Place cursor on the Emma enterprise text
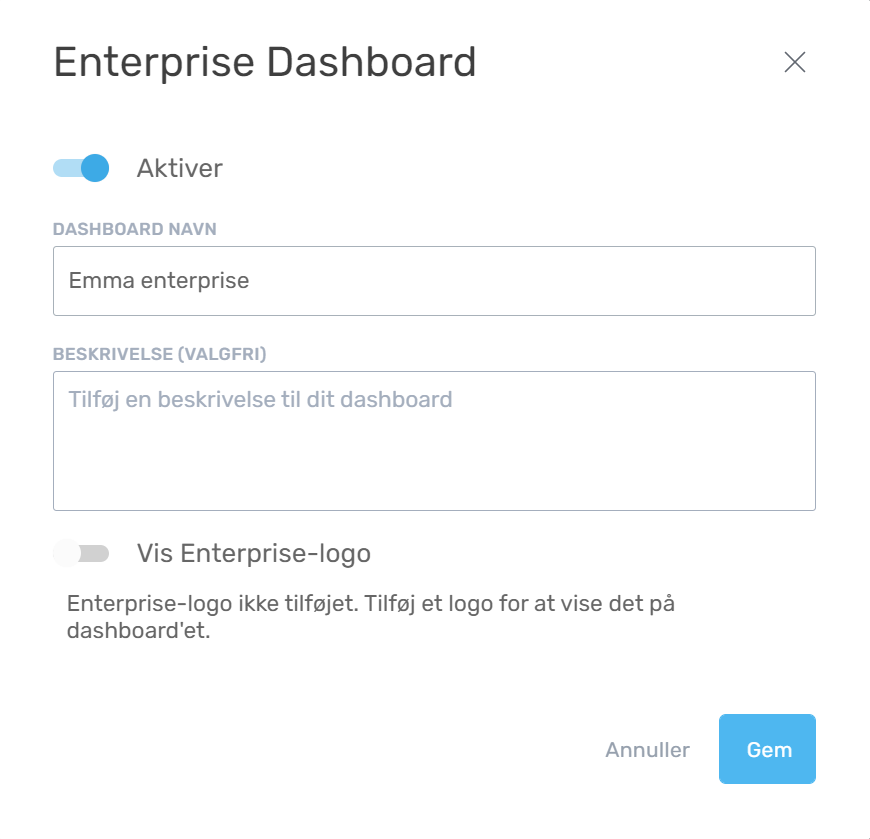Screen dimensions: 870x839 [158, 281]
